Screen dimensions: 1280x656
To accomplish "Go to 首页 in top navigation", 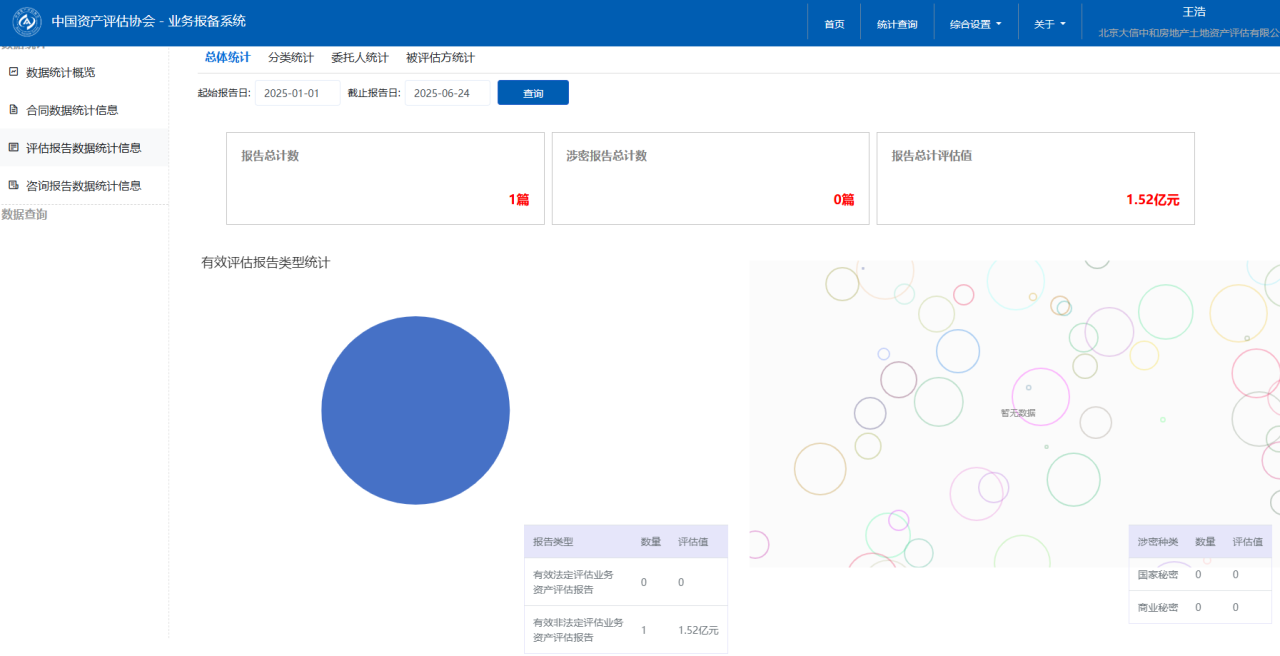I will (834, 24).
